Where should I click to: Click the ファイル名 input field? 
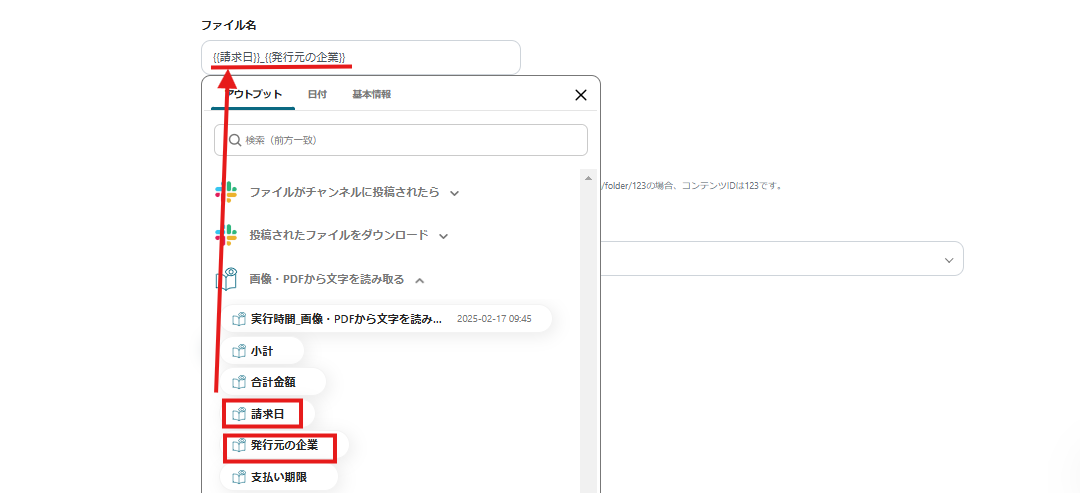(361, 57)
